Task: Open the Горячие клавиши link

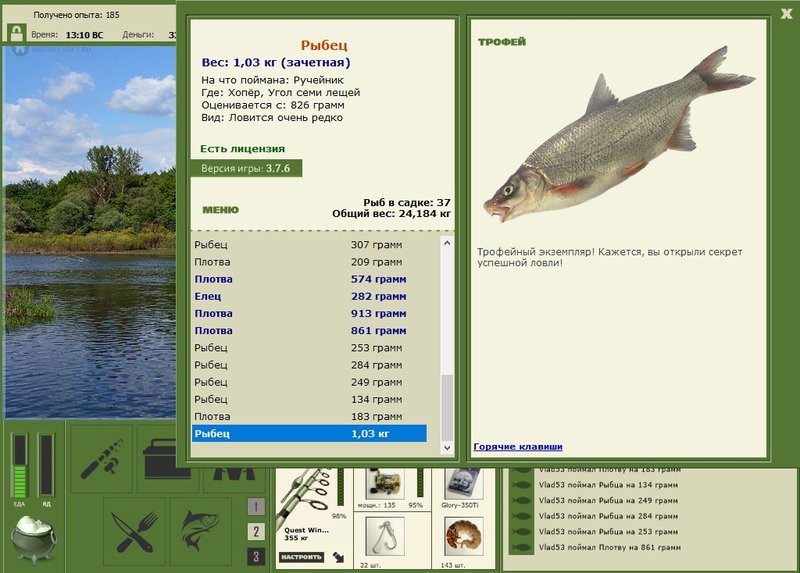Action: coord(518,446)
